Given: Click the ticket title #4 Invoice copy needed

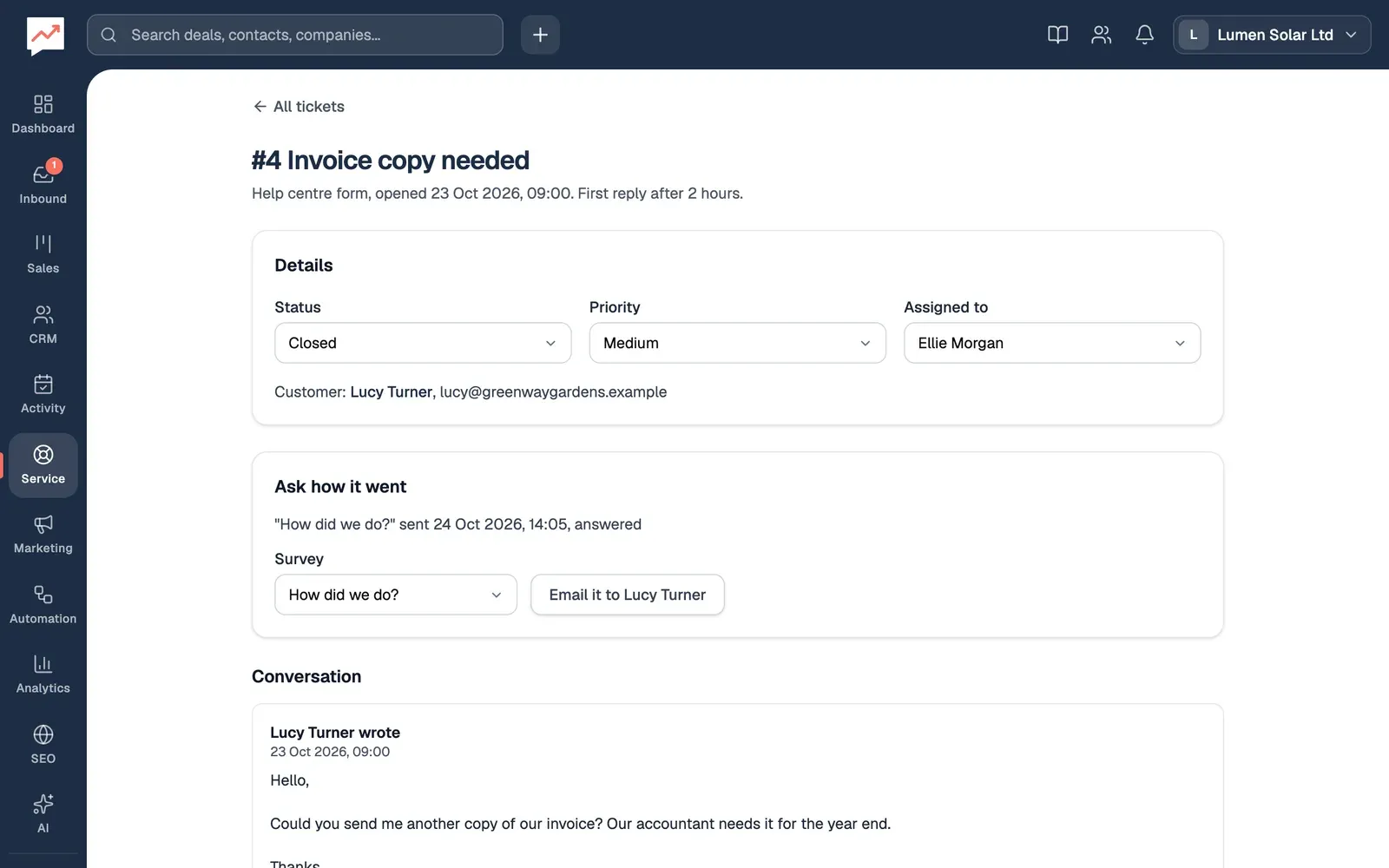Looking at the screenshot, I should (x=391, y=161).
